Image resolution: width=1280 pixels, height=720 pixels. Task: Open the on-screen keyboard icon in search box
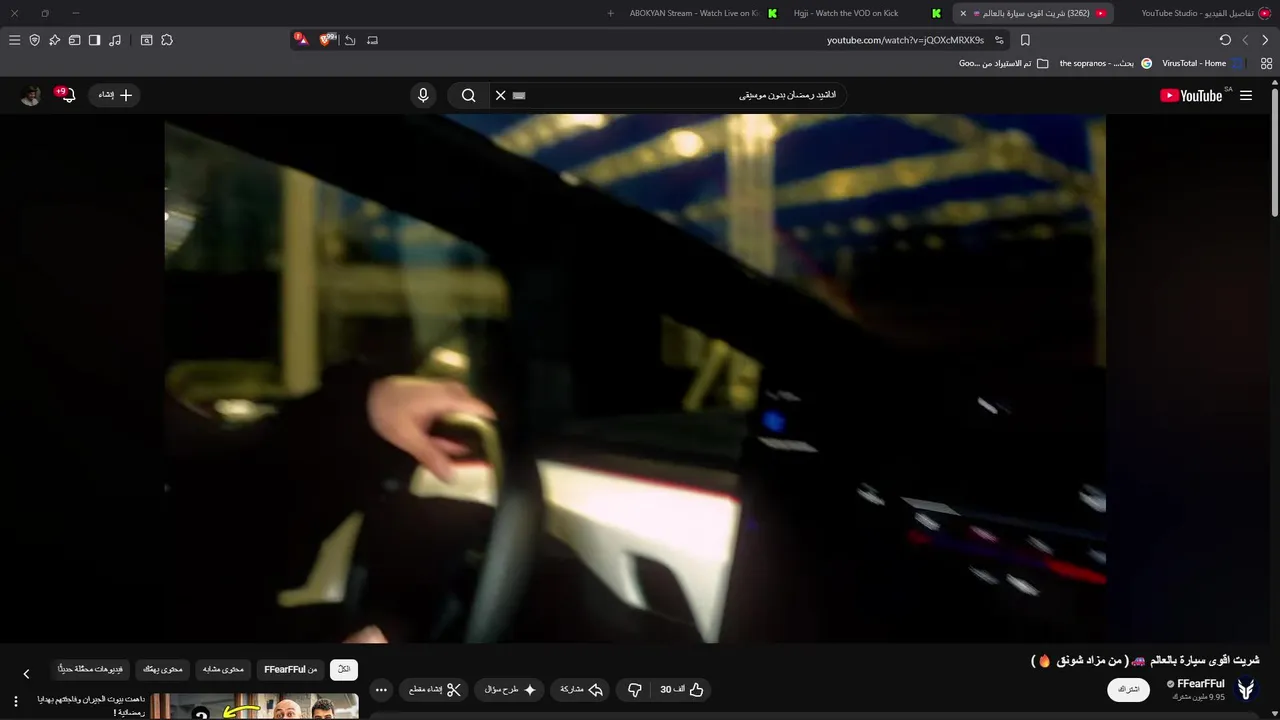point(518,95)
